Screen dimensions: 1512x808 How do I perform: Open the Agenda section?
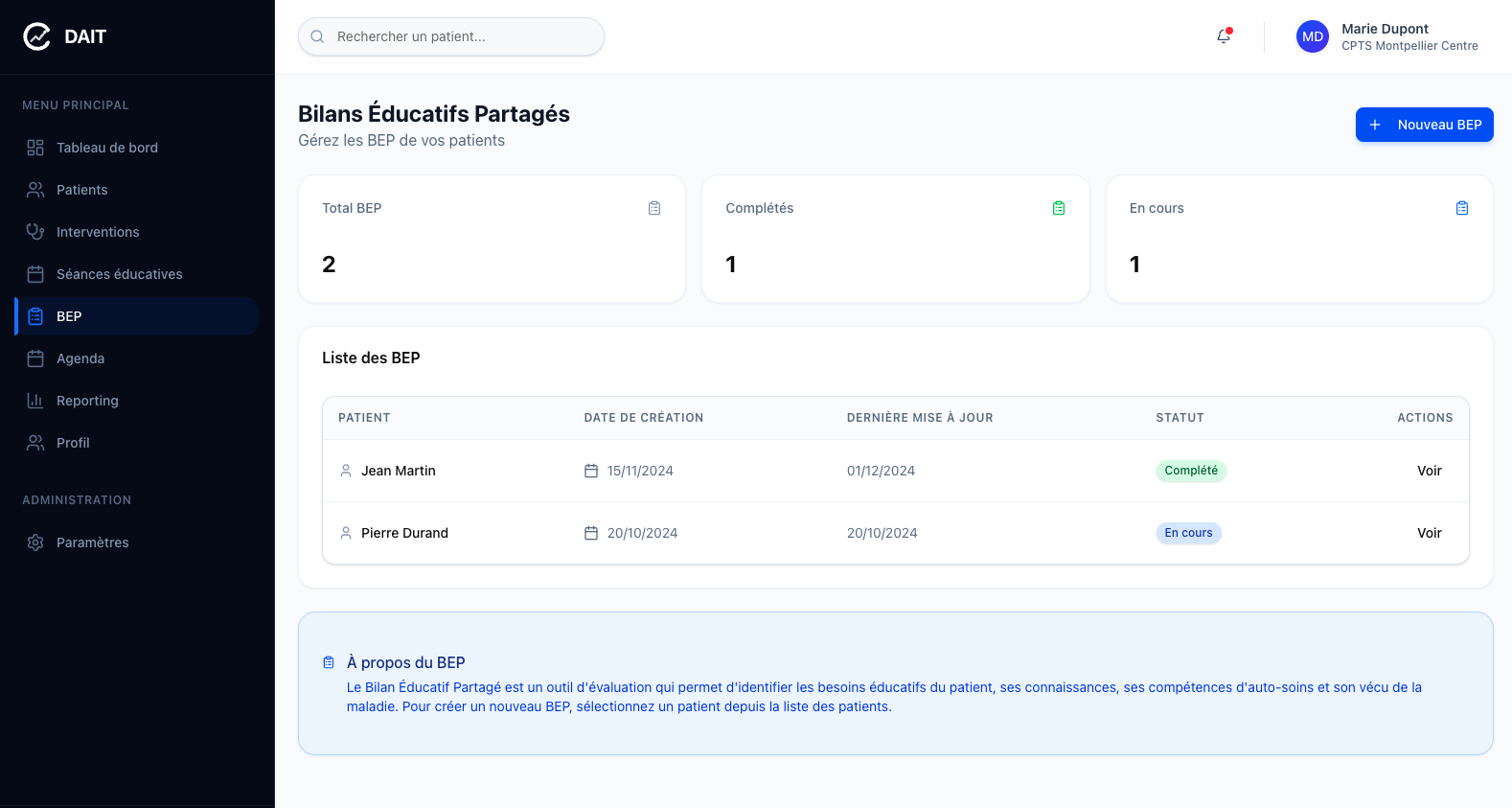tap(80, 358)
